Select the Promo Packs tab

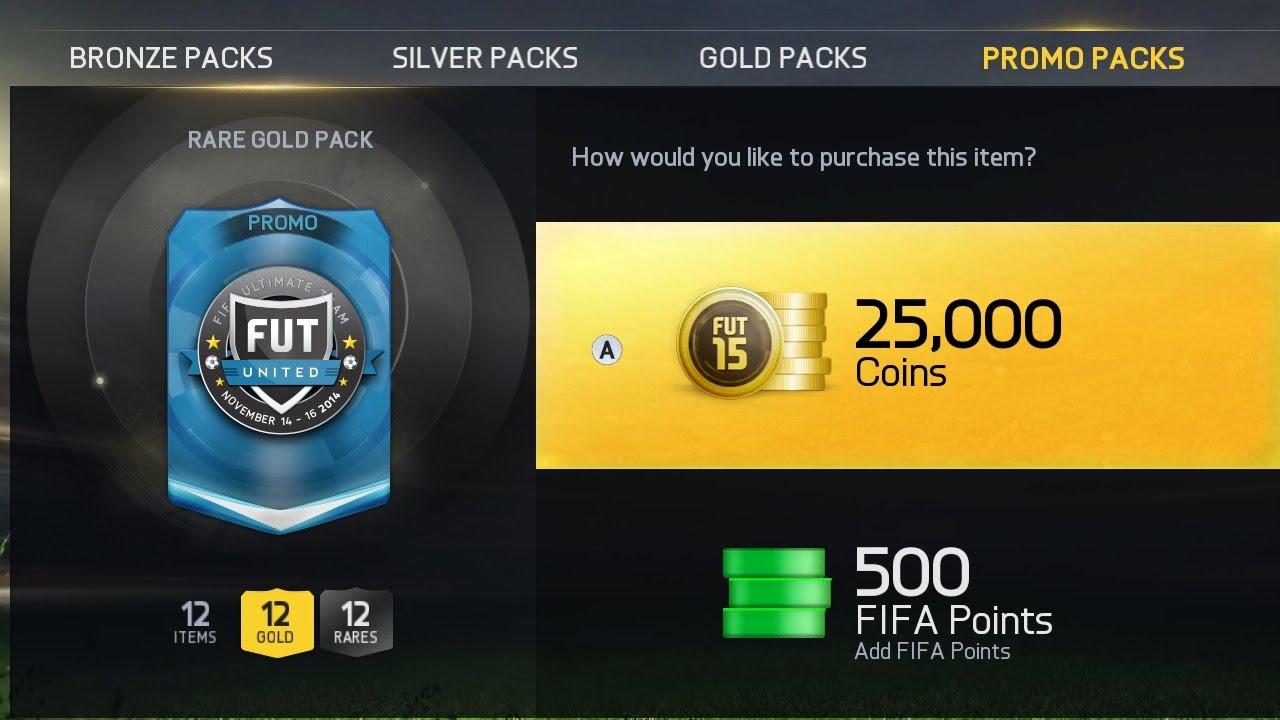pyautogui.click(x=1083, y=58)
